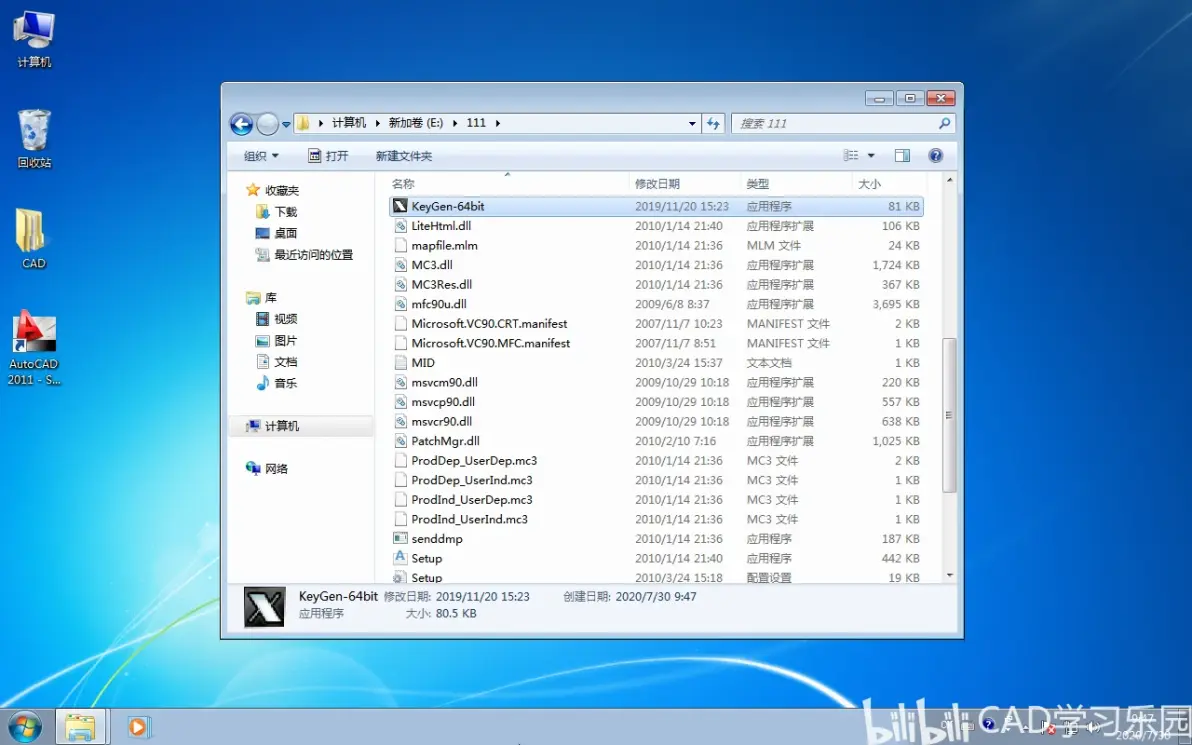Viewport: 1192px width, 745px height.
Task: Click the file list vertical scrollbar thumb
Action: point(949,415)
